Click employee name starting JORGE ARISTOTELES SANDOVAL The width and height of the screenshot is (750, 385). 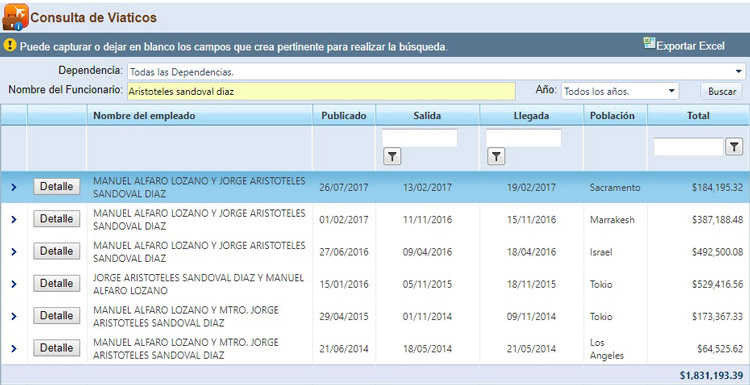tap(199, 284)
